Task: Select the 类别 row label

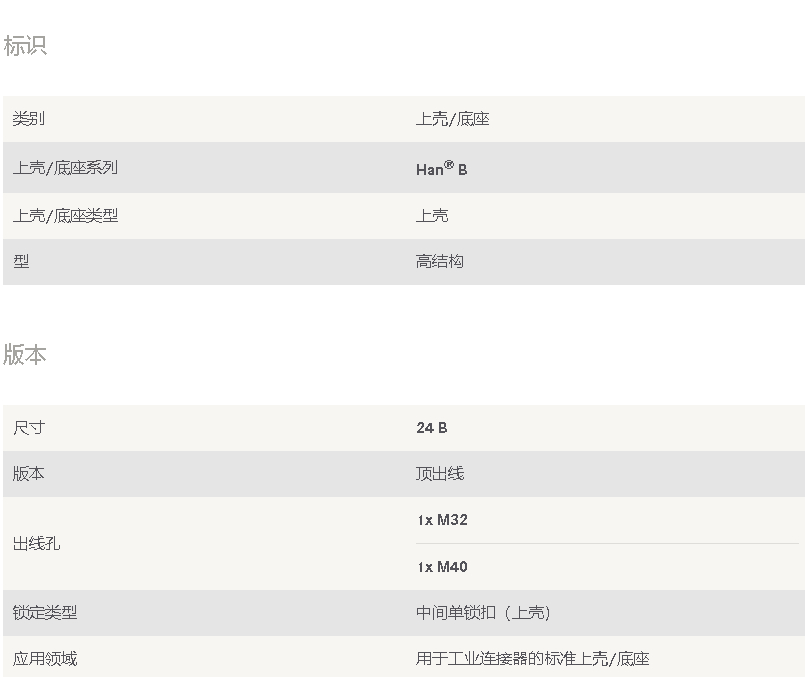Action: (x=29, y=119)
